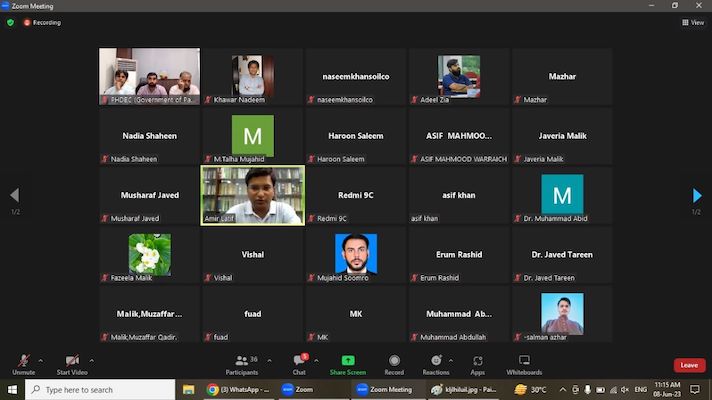The width and height of the screenshot is (712, 400).
Task: Leave the meeting
Action: coord(689,365)
